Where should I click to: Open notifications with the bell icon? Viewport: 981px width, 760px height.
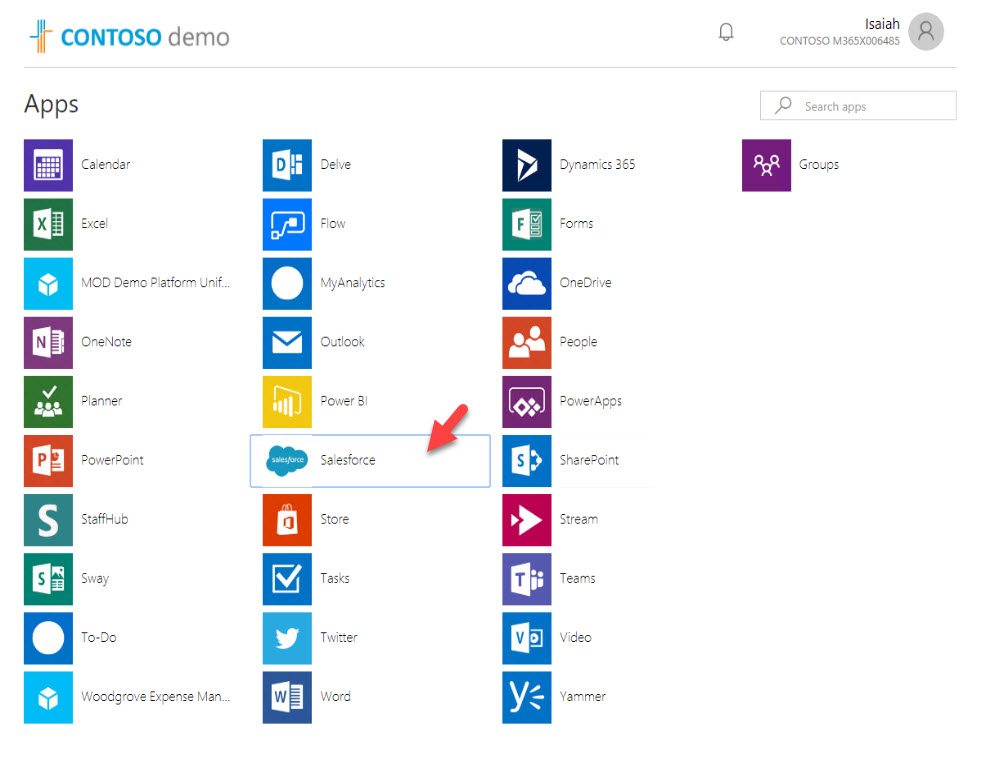726,32
